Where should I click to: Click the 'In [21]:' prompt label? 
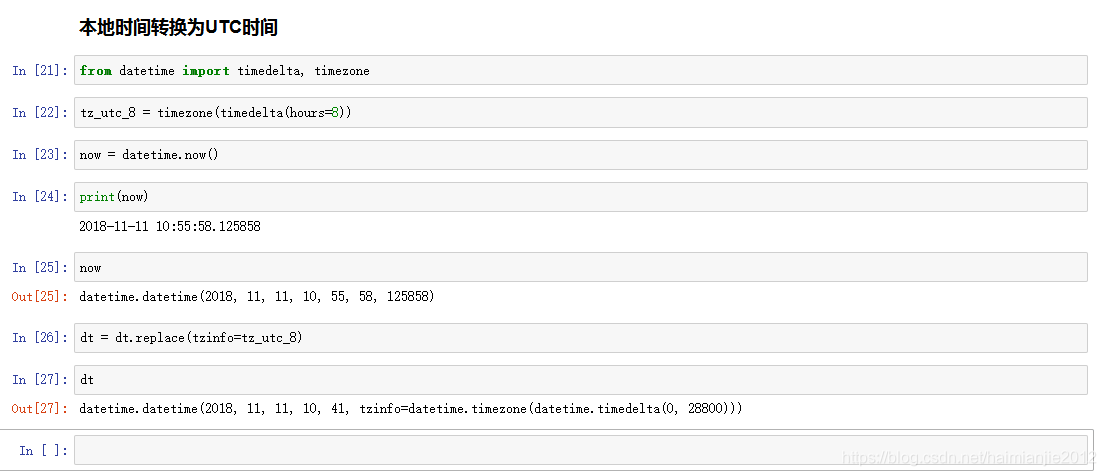tap(40, 71)
